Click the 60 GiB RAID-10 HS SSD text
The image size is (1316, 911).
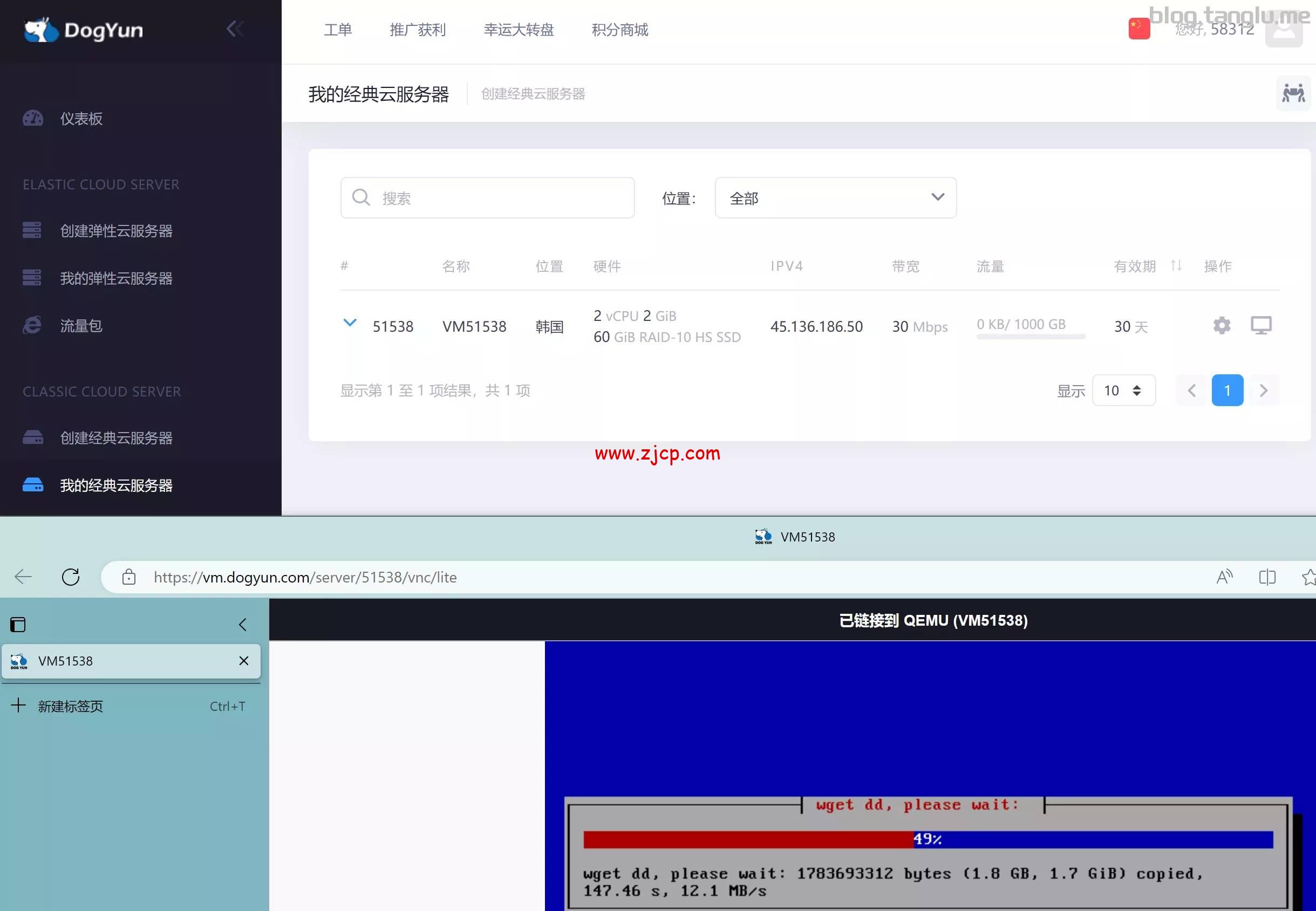(x=667, y=337)
